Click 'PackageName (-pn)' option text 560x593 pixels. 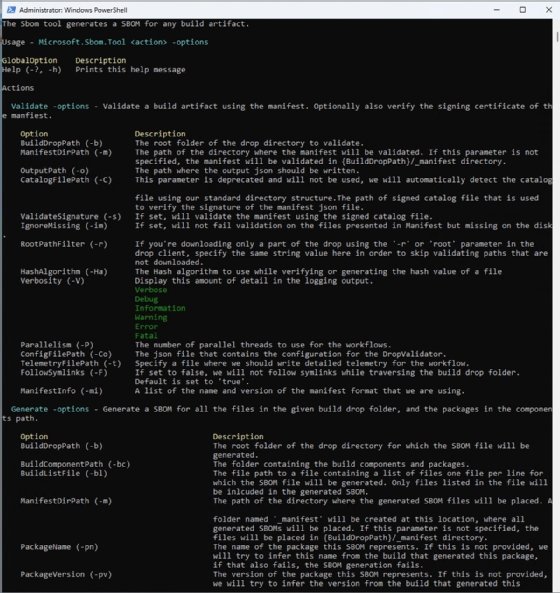click(59, 547)
